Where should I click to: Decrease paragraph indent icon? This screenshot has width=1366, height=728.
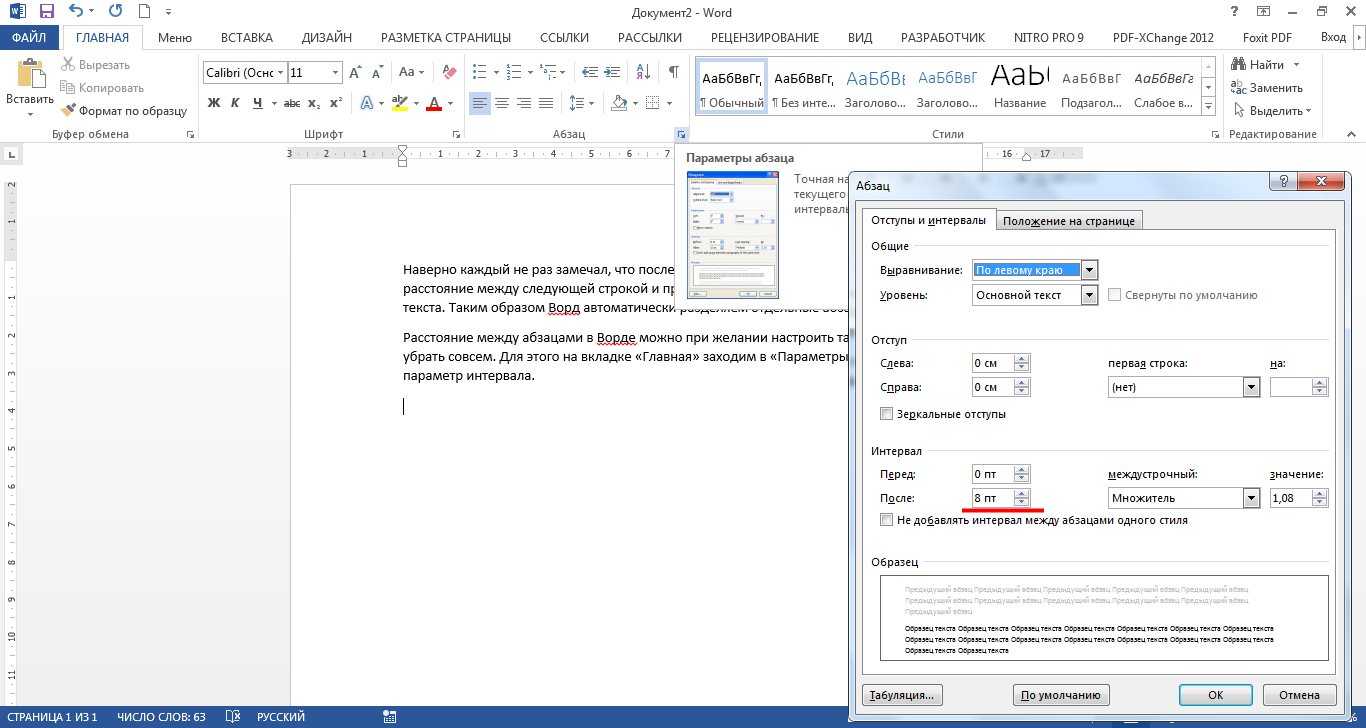click(x=590, y=73)
